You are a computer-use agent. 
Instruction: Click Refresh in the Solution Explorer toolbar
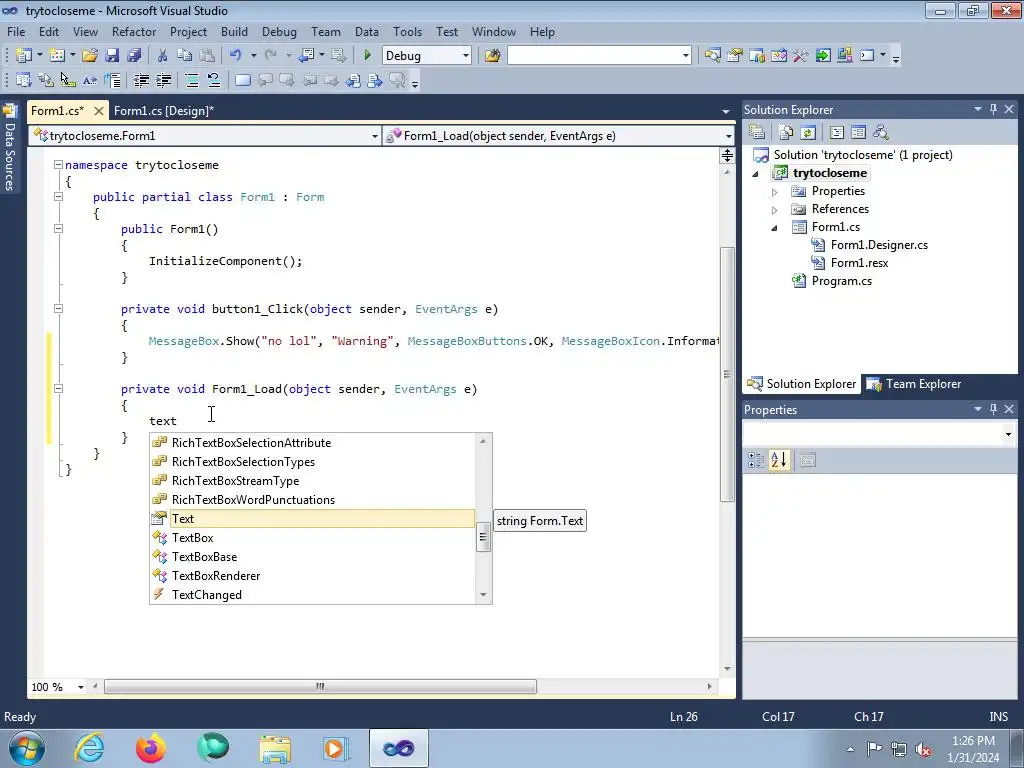808,133
